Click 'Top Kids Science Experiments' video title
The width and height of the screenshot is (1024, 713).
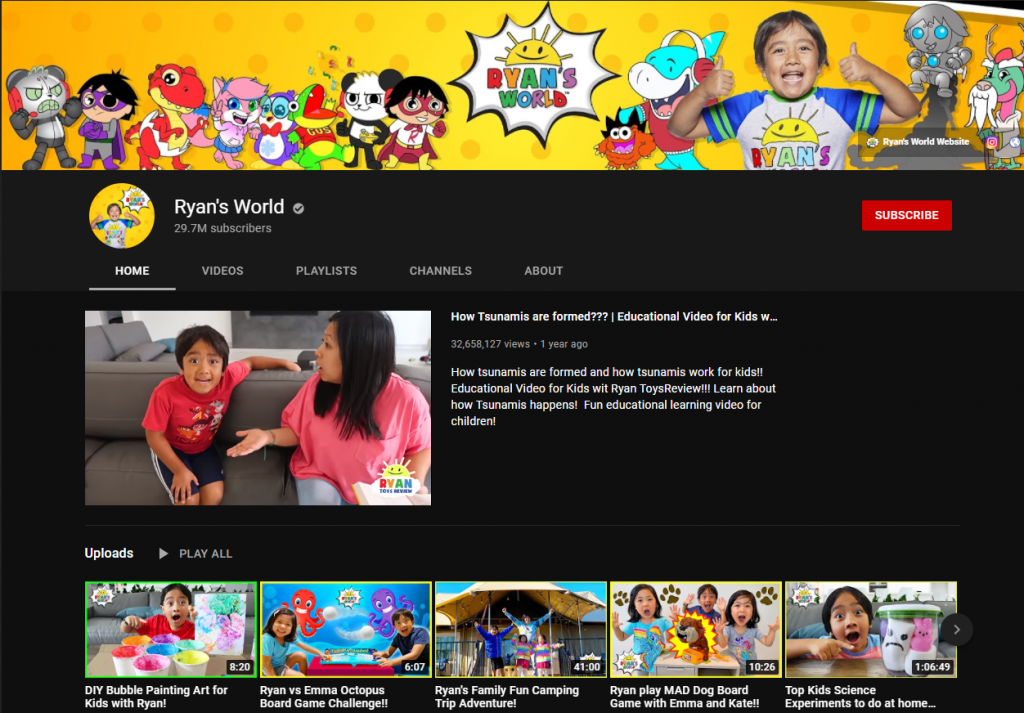pyautogui.click(x=861, y=697)
